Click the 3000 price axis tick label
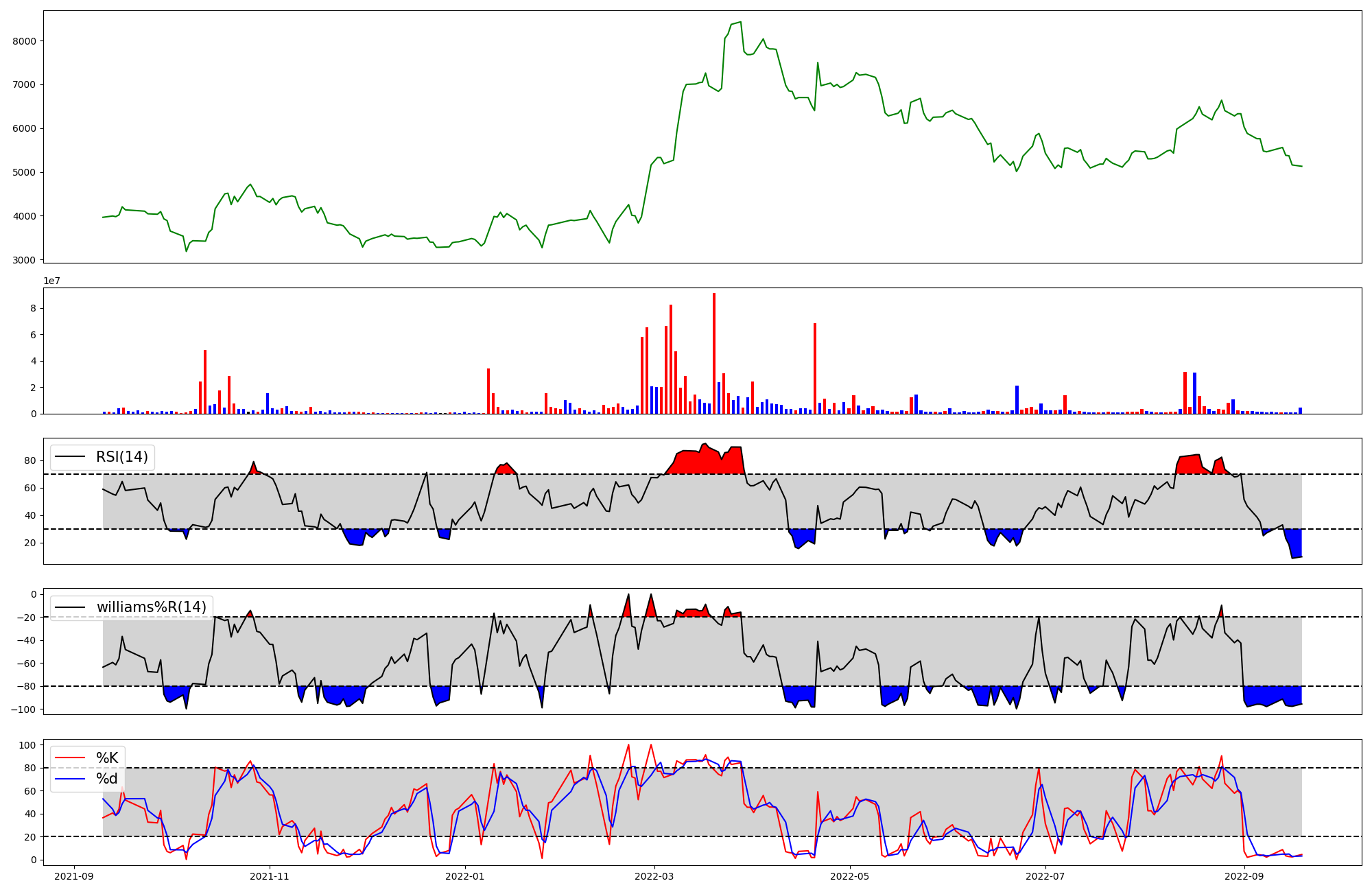The width and height of the screenshot is (1372, 892). 25,260
